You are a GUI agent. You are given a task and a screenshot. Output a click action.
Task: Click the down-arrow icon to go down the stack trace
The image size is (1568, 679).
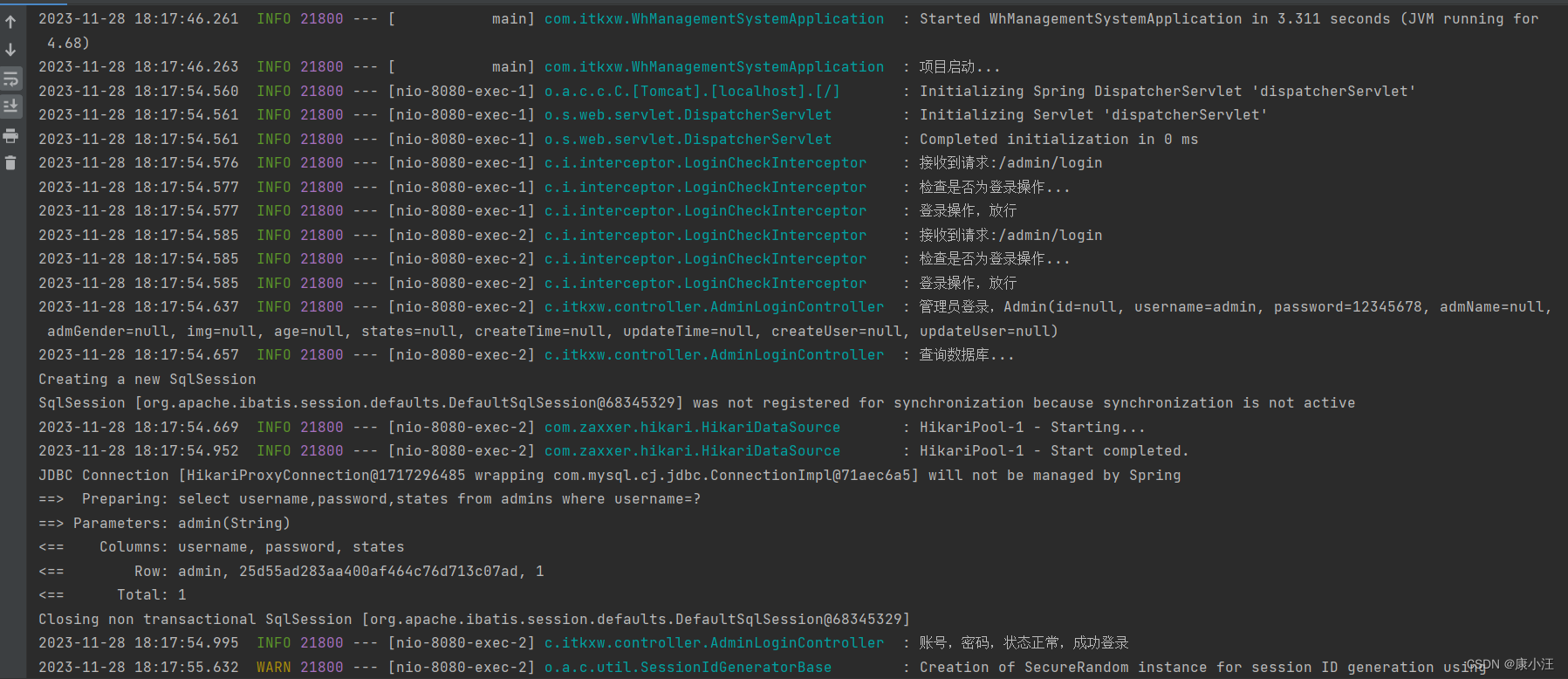10,50
